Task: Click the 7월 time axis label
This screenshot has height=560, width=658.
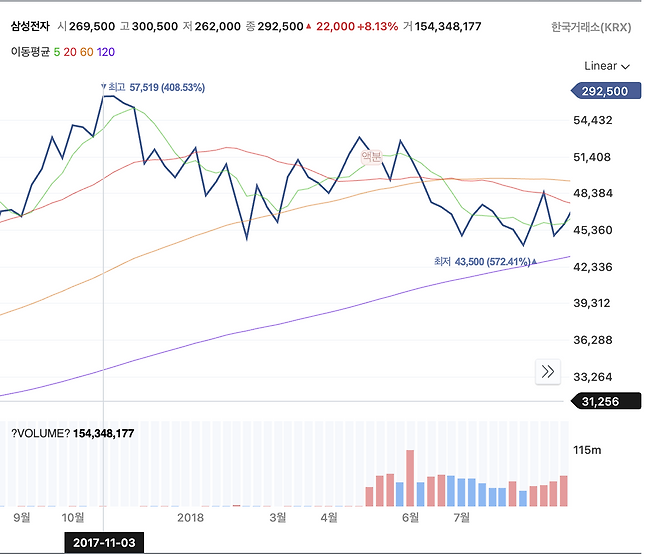Action: coord(462,518)
